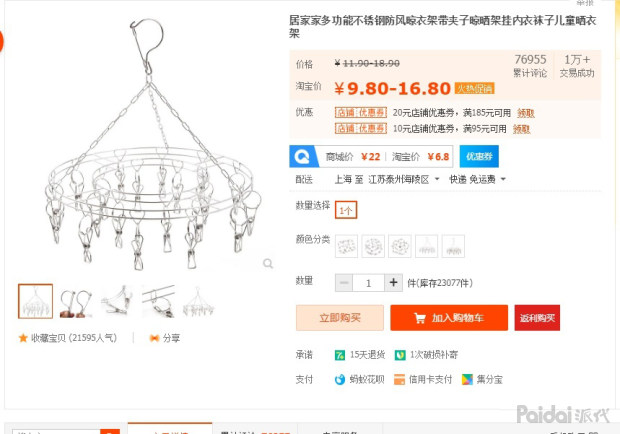The image size is (620, 434).
Task: Click the Ant Huabei payment icon
Action: [x=340, y=379]
